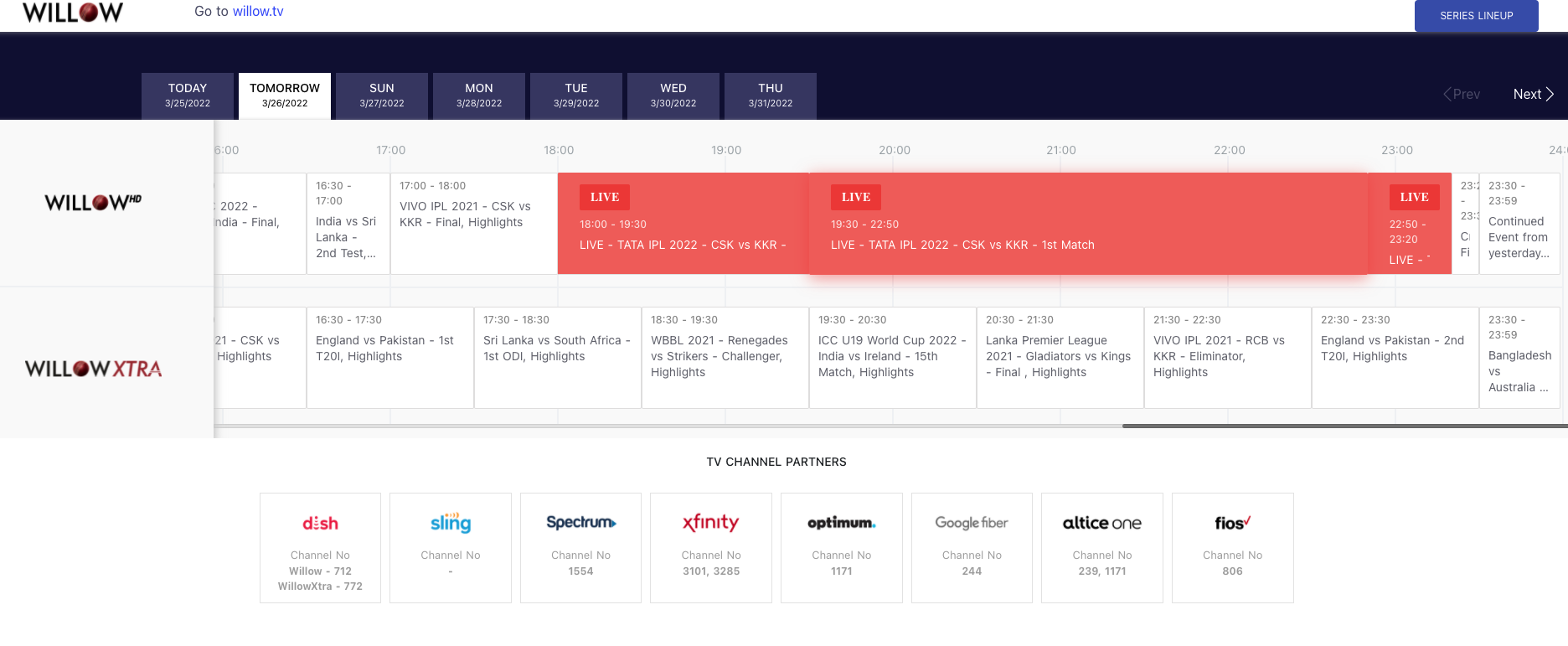Open Bangladesh vs Australia program
The height and width of the screenshot is (646, 1568).
tap(1519, 358)
